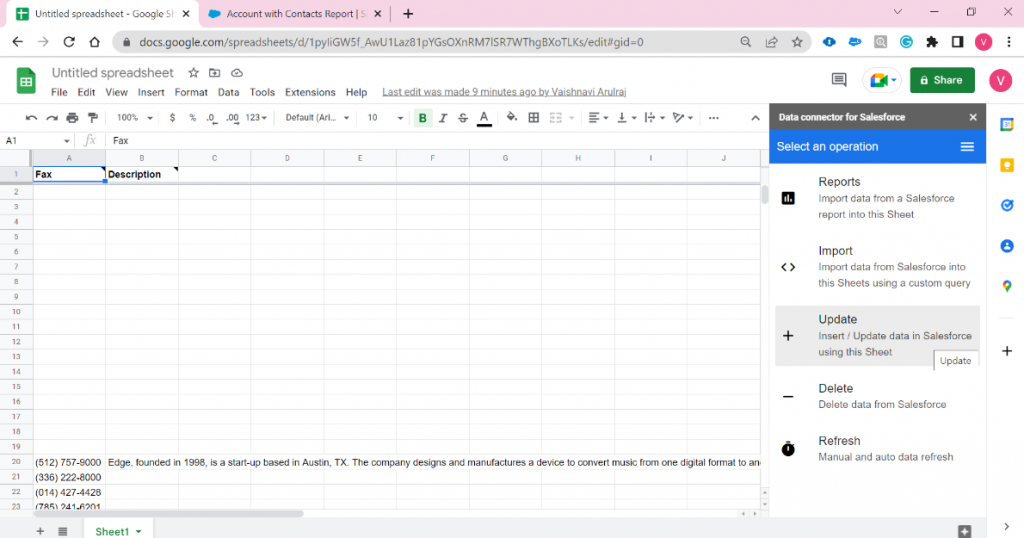Toggle italic formatting

[x=443, y=118]
